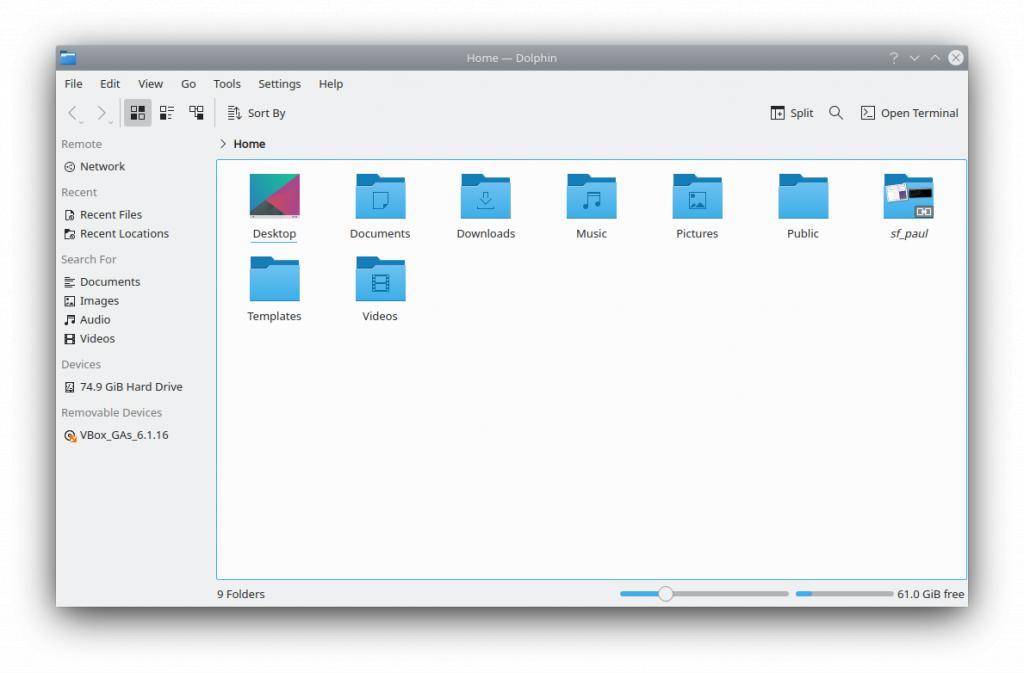The width and height of the screenshot is (1024, 673).
Task: Select the Downloads folder icon
Action: pyautogui.click(x=485, y=197)
